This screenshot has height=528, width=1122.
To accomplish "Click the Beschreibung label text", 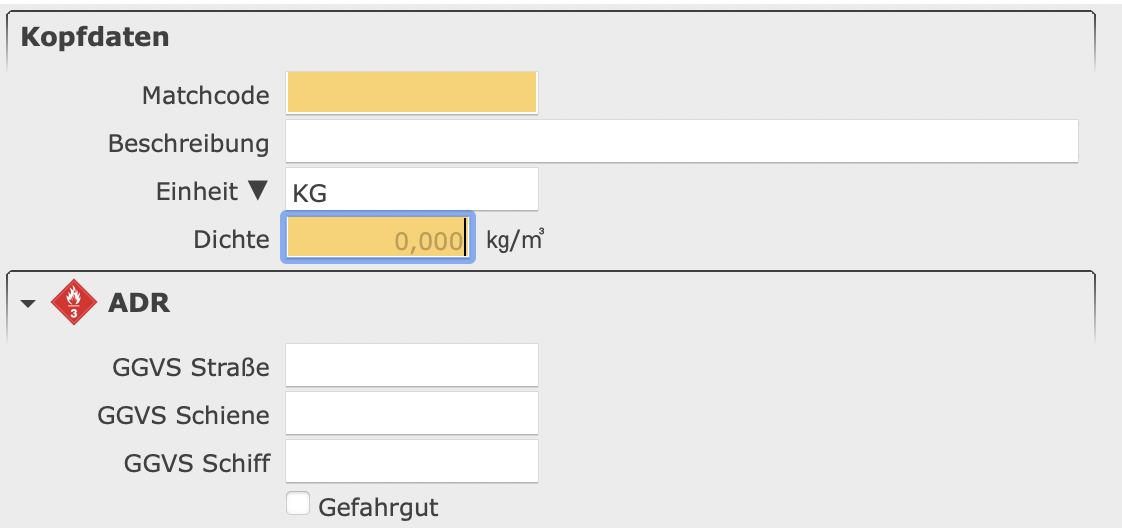I will (x=188, y=143).
